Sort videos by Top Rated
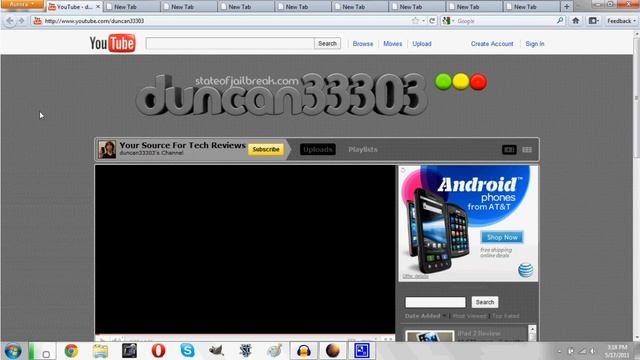 tap(505, 316)
